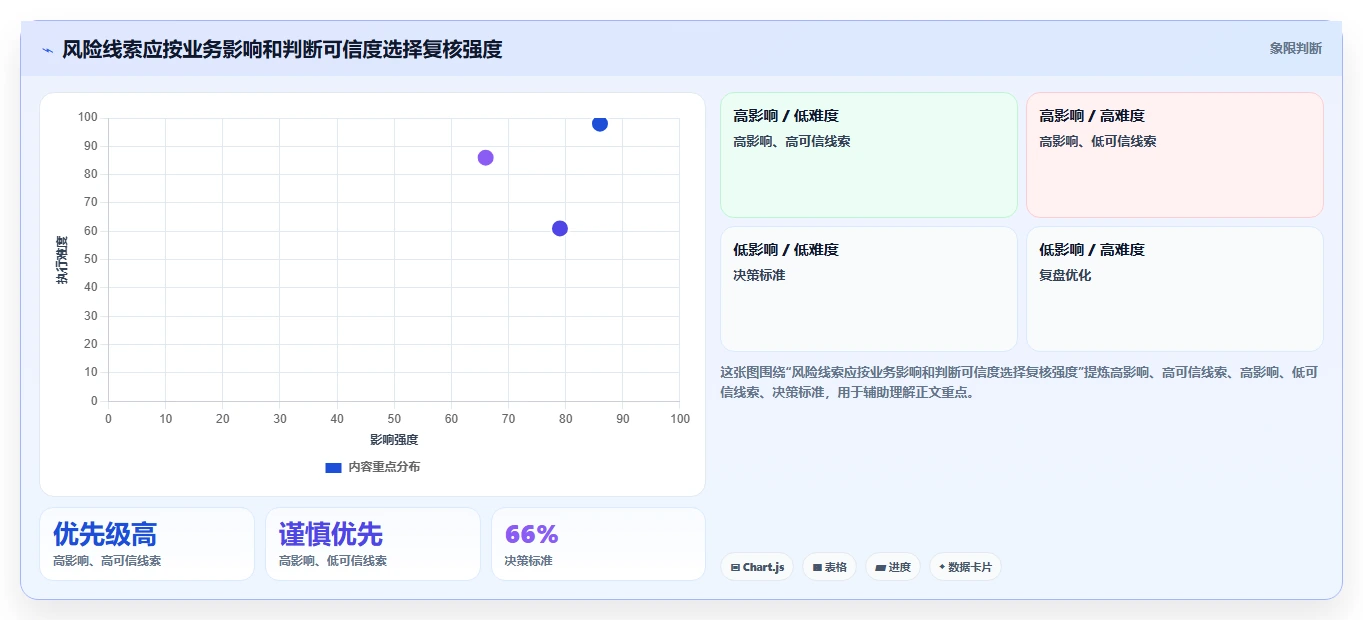Click 高影响、低可信线索 under 谨慎优先
Image resolution: width=1363 pixels, height=620 pixels.
pos(333,561)
